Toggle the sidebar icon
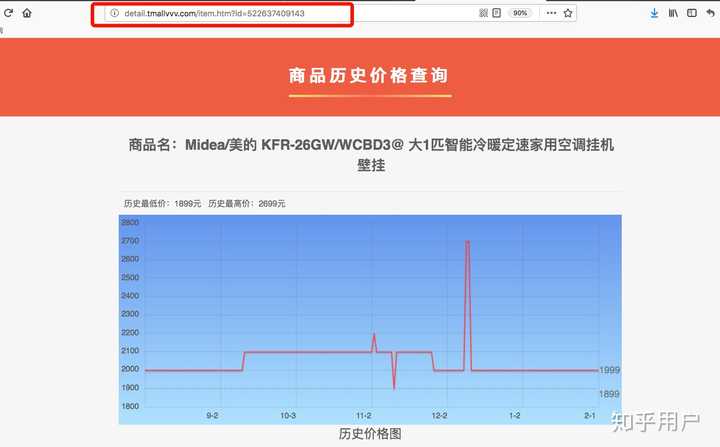 [692, 13]
